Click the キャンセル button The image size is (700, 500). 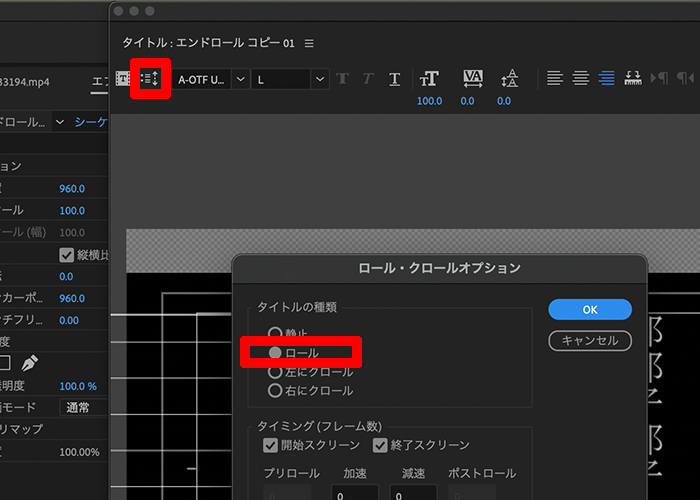(590, 341)
